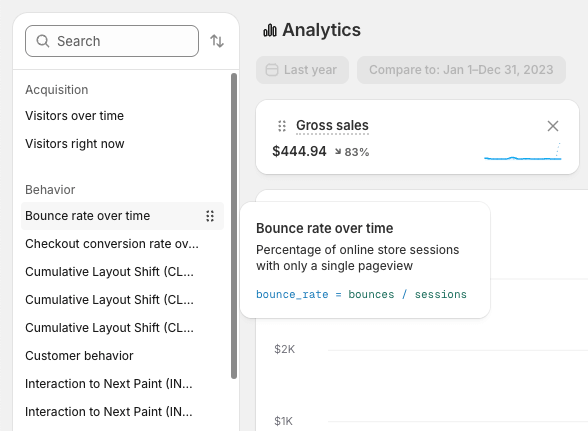This screenshot has width=588, height=431.
Task: Click the 83% decrease indicator
Action: pos(352,152)
